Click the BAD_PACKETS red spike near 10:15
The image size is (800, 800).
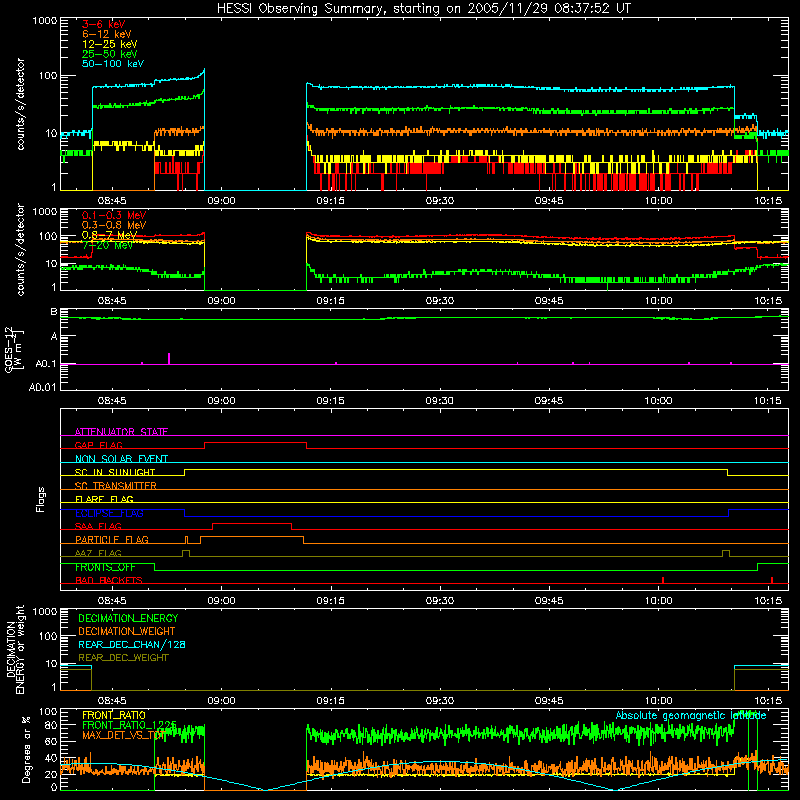pyautogui.click(x=772, y=580)
